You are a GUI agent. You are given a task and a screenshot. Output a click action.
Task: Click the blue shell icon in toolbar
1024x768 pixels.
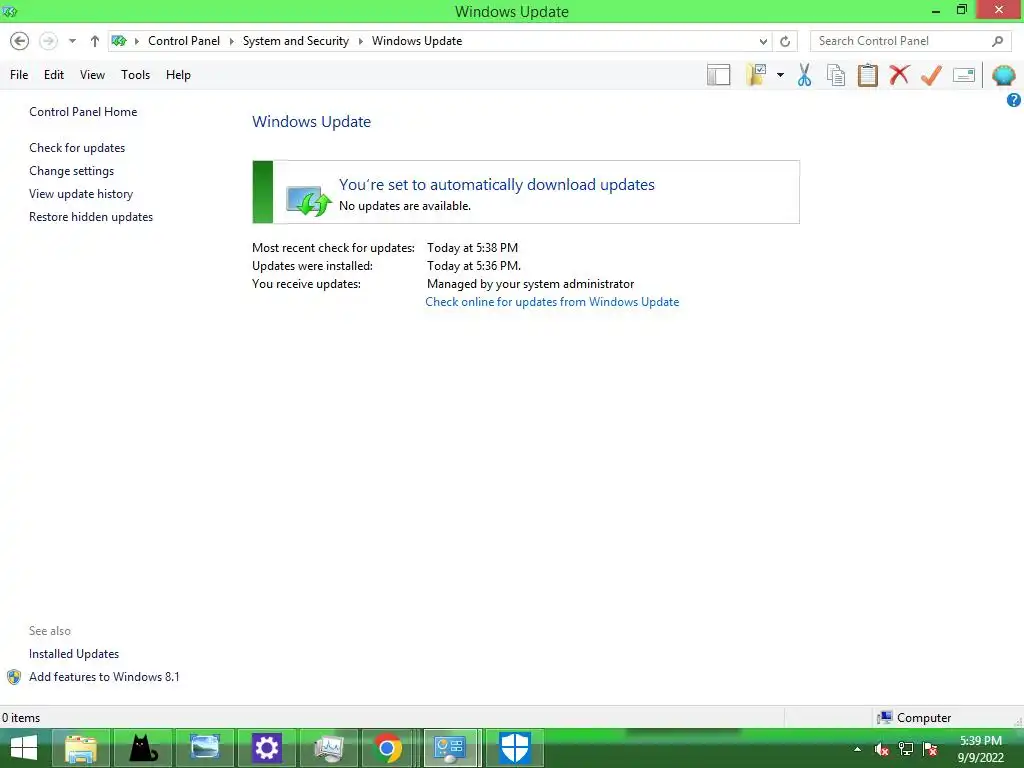click(x=1004, y=75)
